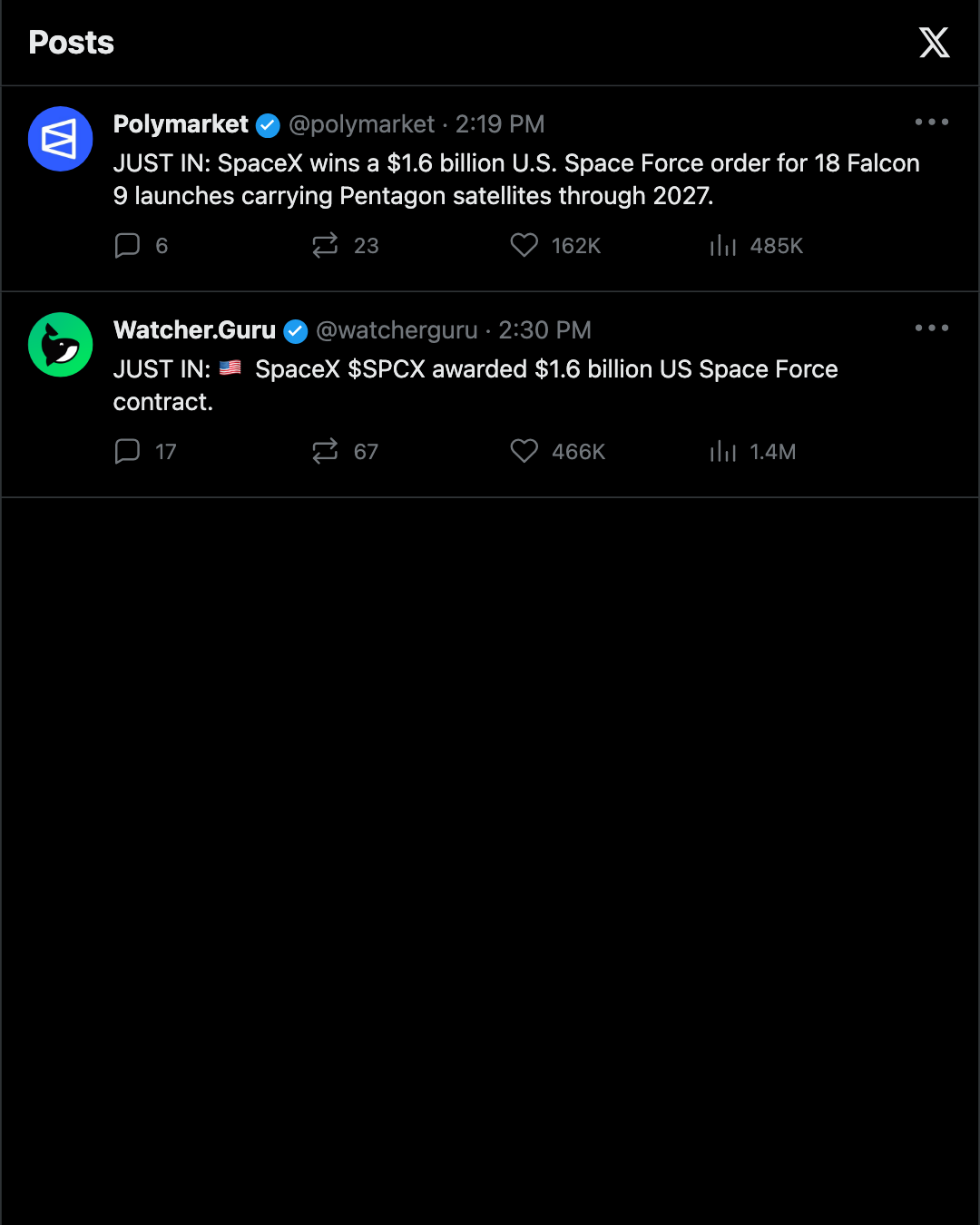
Task: Click the X logo in the header
Action: [x=934, y=43]
